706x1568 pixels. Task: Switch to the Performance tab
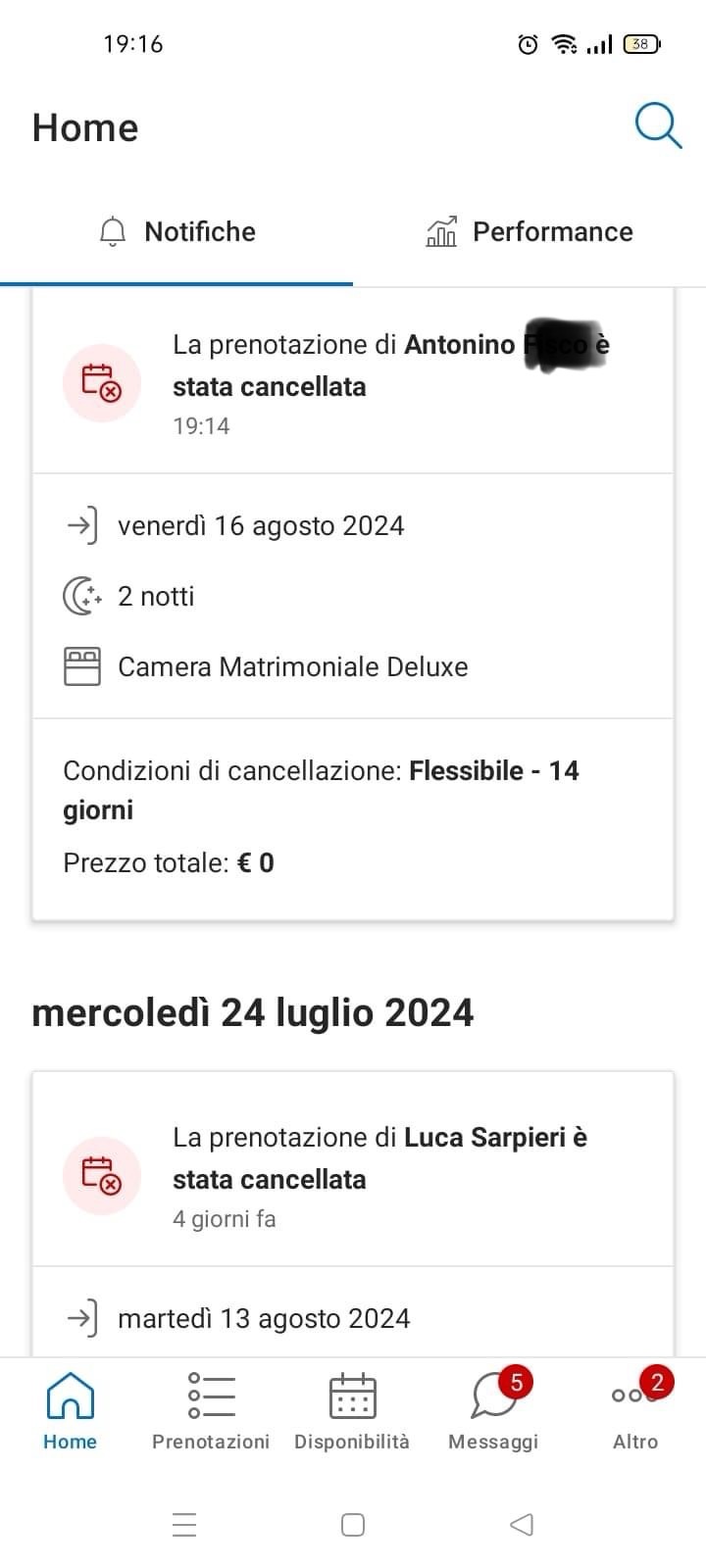pos(529,232)
